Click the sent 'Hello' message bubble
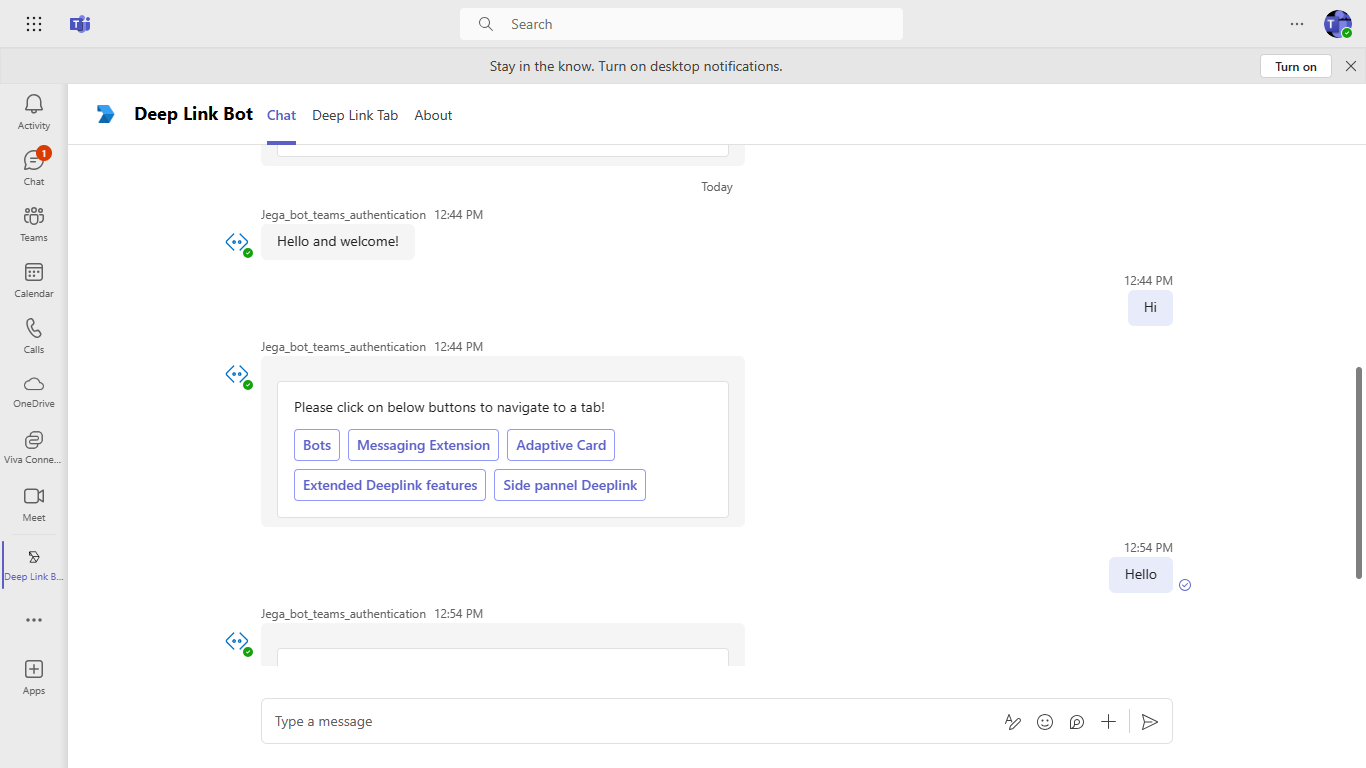The width and height of the screenshot is (1366, 768). click(1141, 575)
